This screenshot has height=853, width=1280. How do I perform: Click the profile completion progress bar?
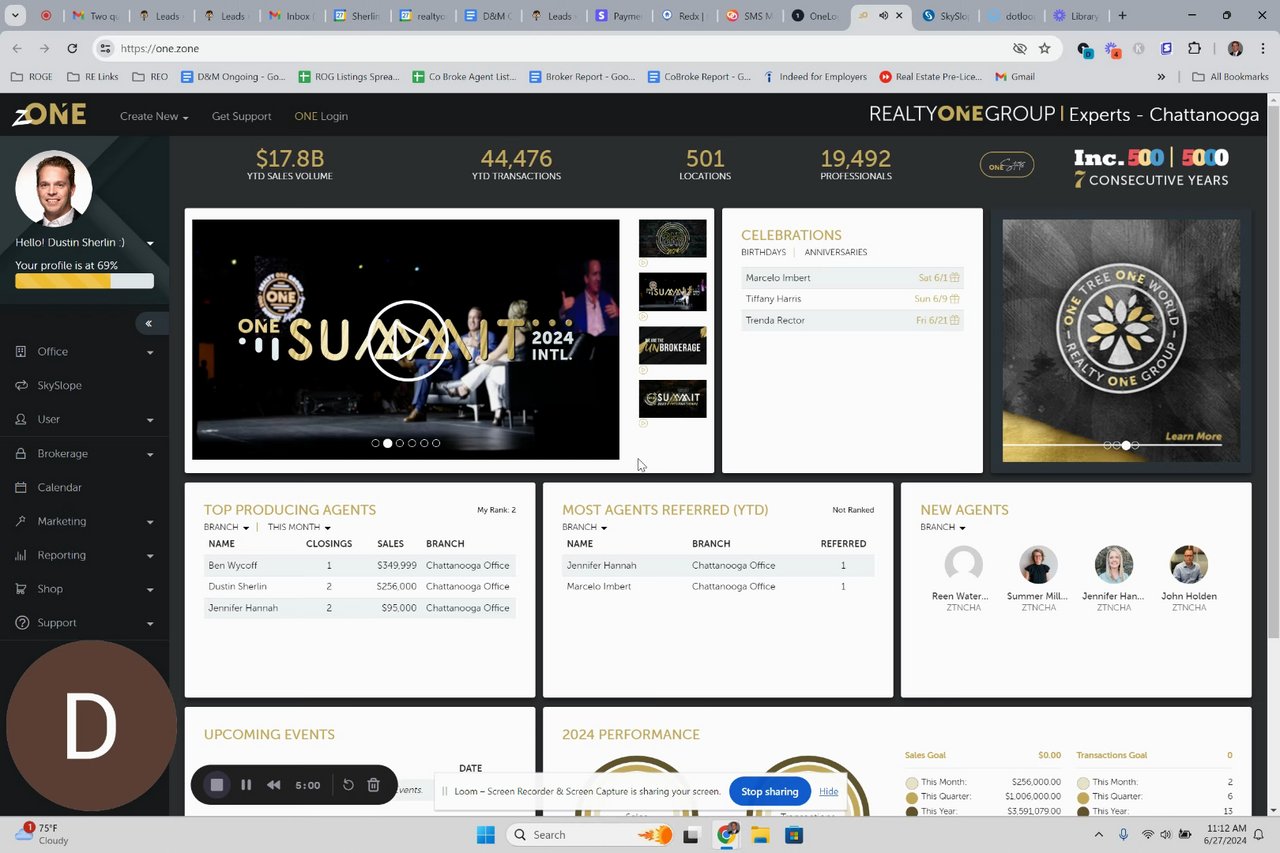(x=84, y=281)
